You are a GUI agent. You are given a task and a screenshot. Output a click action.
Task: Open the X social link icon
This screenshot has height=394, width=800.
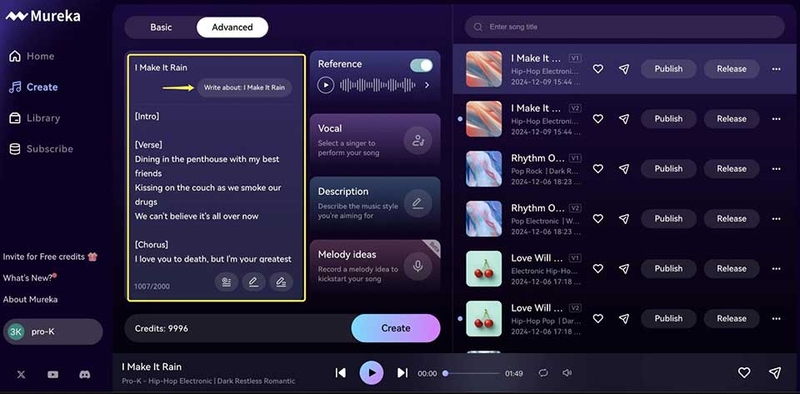coord(21,375)
